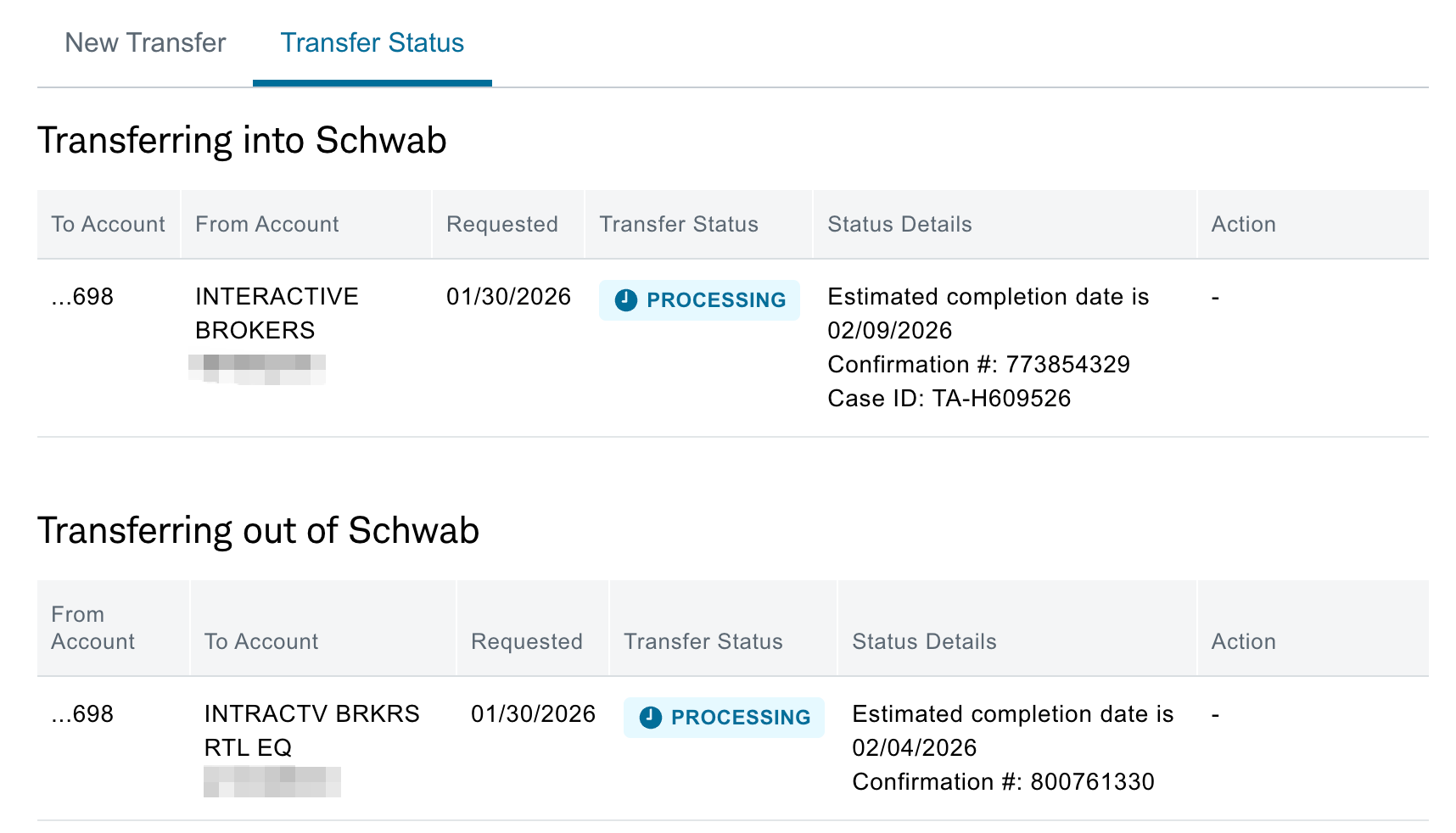Click the 'Transferring into Schwab' heading

click(242, 141)
